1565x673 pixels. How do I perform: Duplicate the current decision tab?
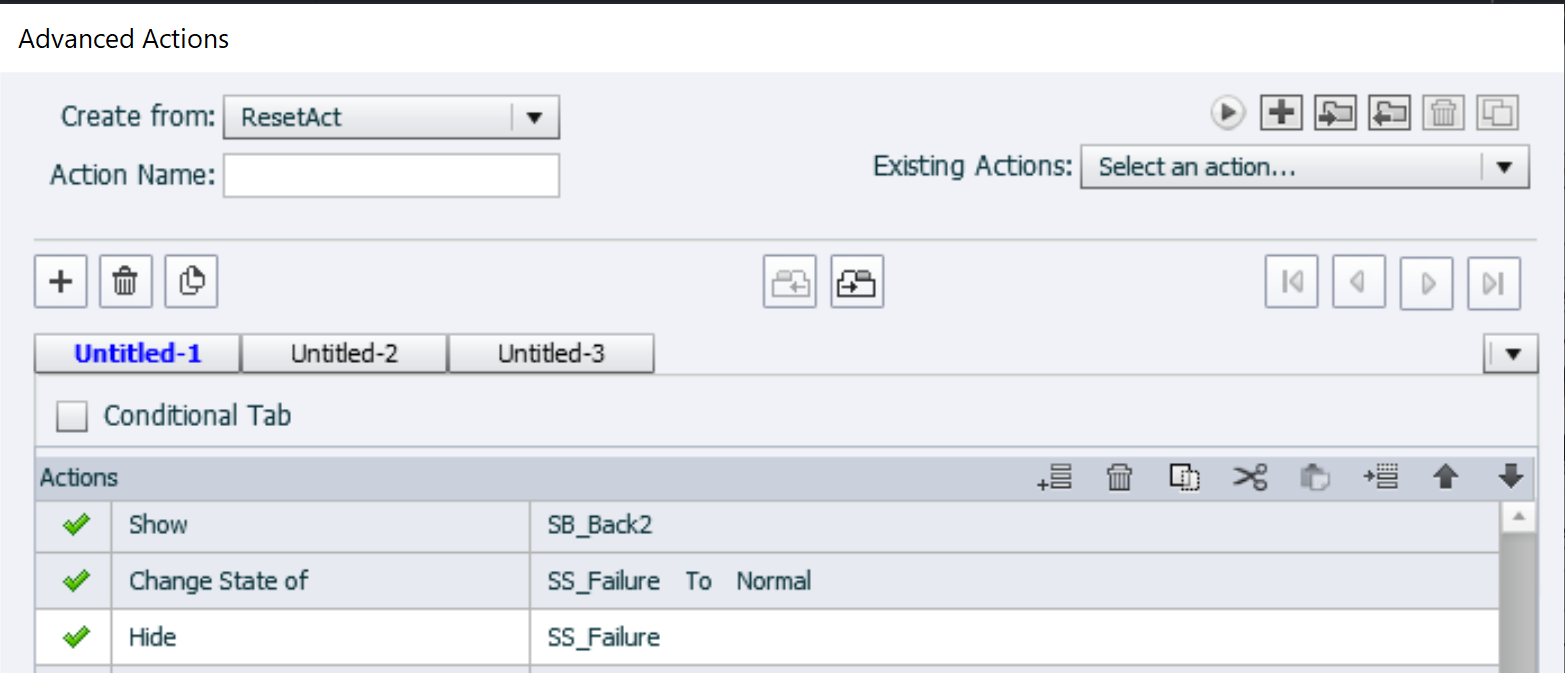[x=191, y=282]
